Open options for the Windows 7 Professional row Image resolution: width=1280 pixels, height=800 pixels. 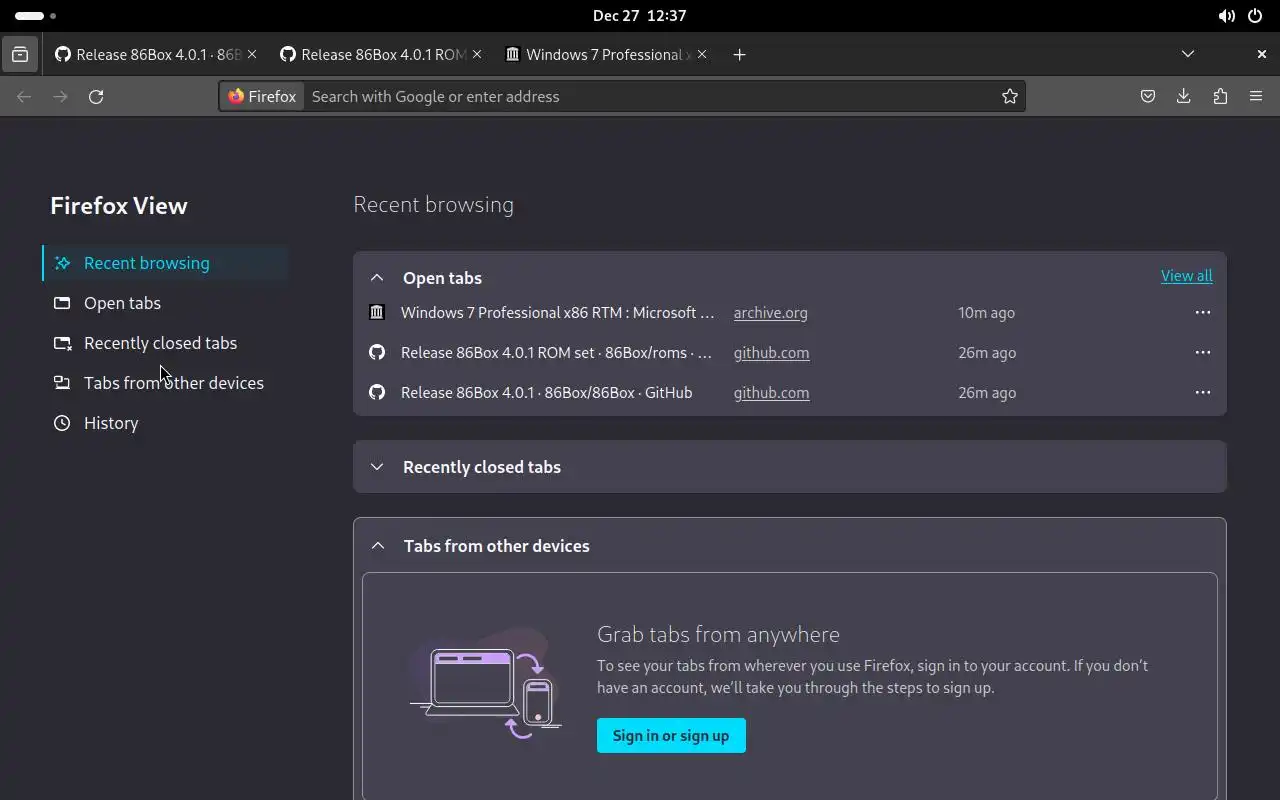pos(1202,313)
